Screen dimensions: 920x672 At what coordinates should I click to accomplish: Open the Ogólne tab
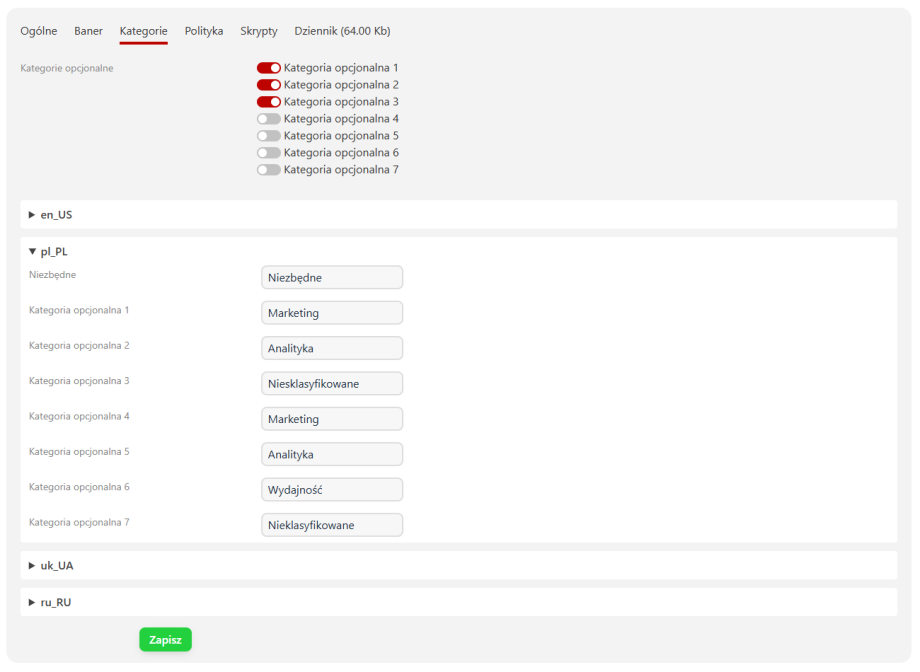(x=39, y=31)
